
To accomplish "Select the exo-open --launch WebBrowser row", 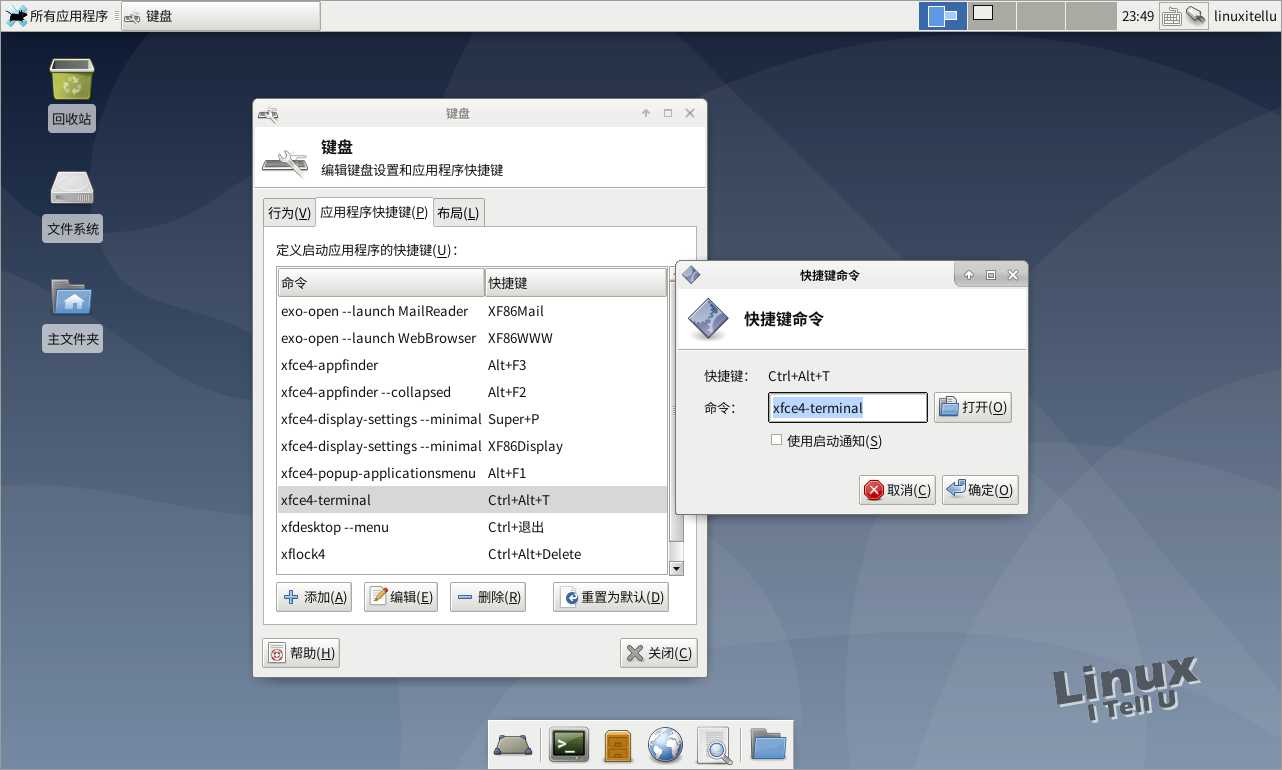I will coord(472,338).
